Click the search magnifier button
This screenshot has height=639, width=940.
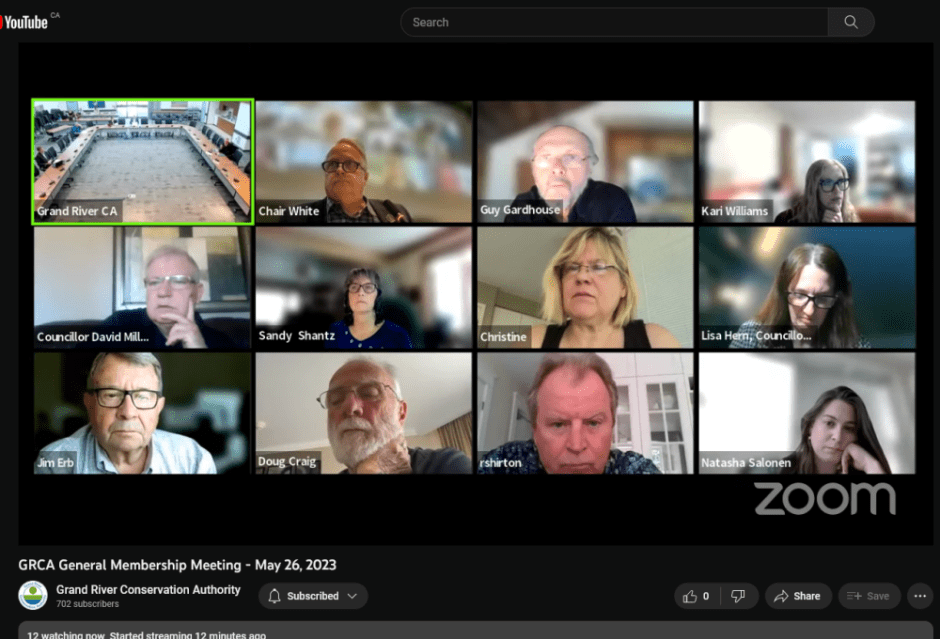pos(851,22)
